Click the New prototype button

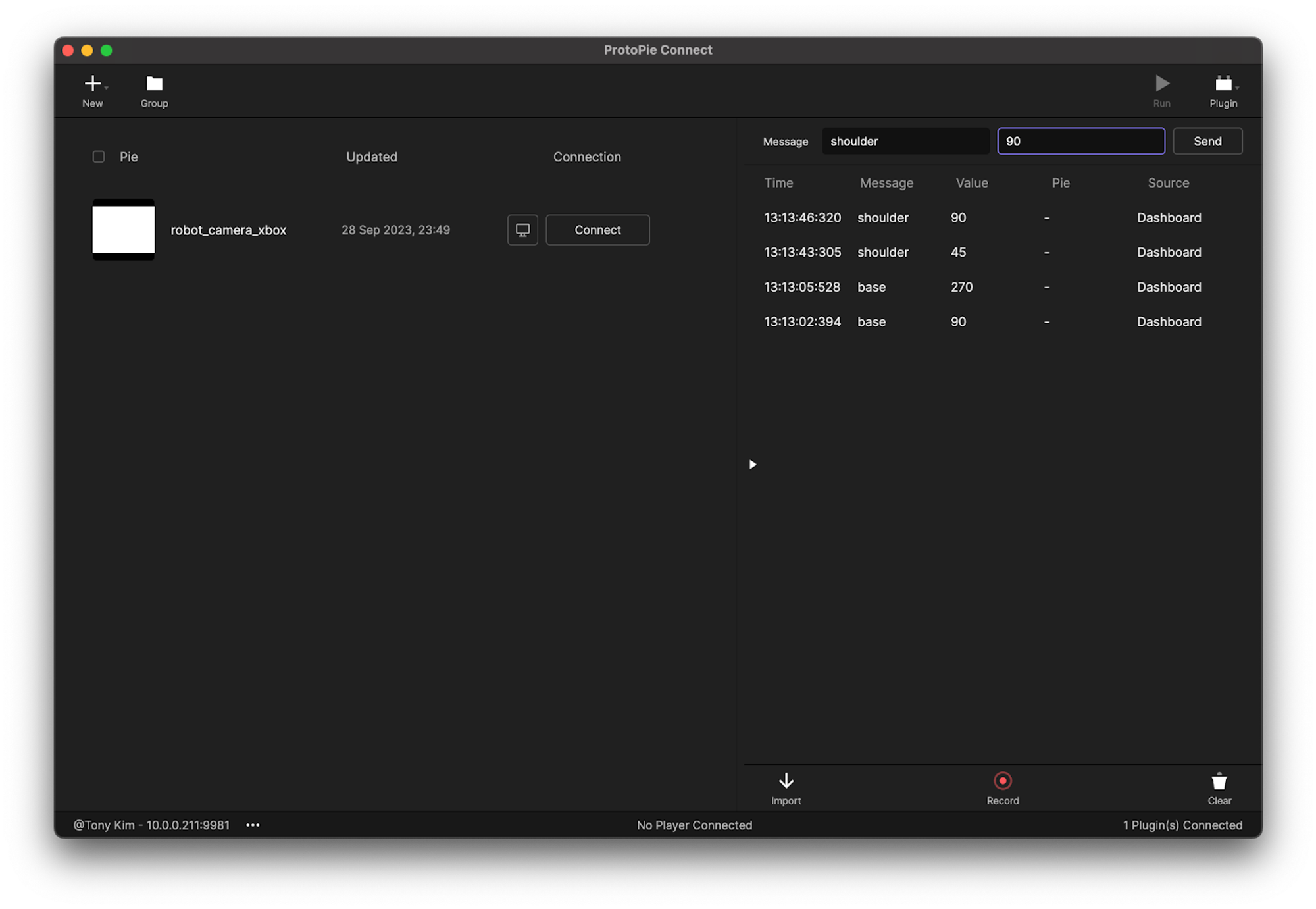[92, 89]
